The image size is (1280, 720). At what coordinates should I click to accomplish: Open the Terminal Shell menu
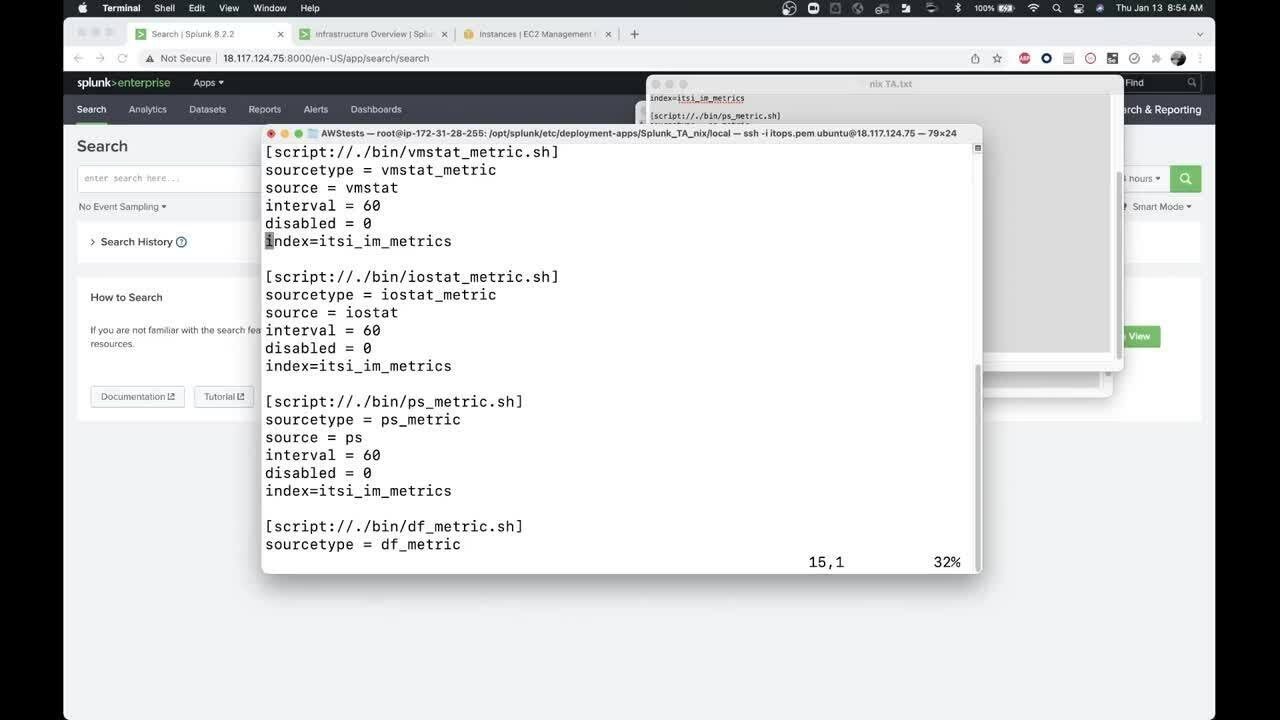coord(164,8)
